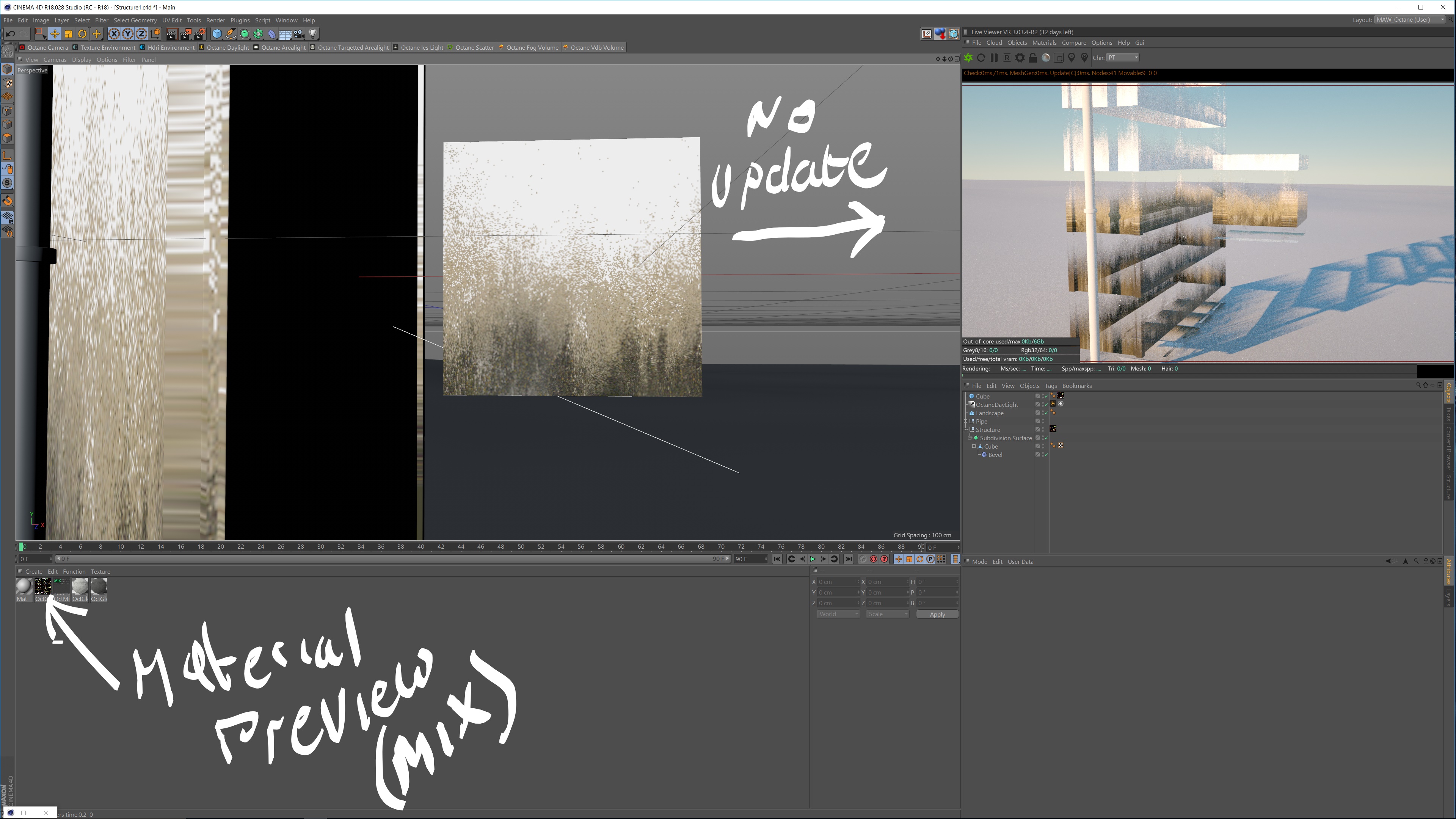Add a Light object from toolbar
The image size is (1456, 819).
click(x=313, y=34)
